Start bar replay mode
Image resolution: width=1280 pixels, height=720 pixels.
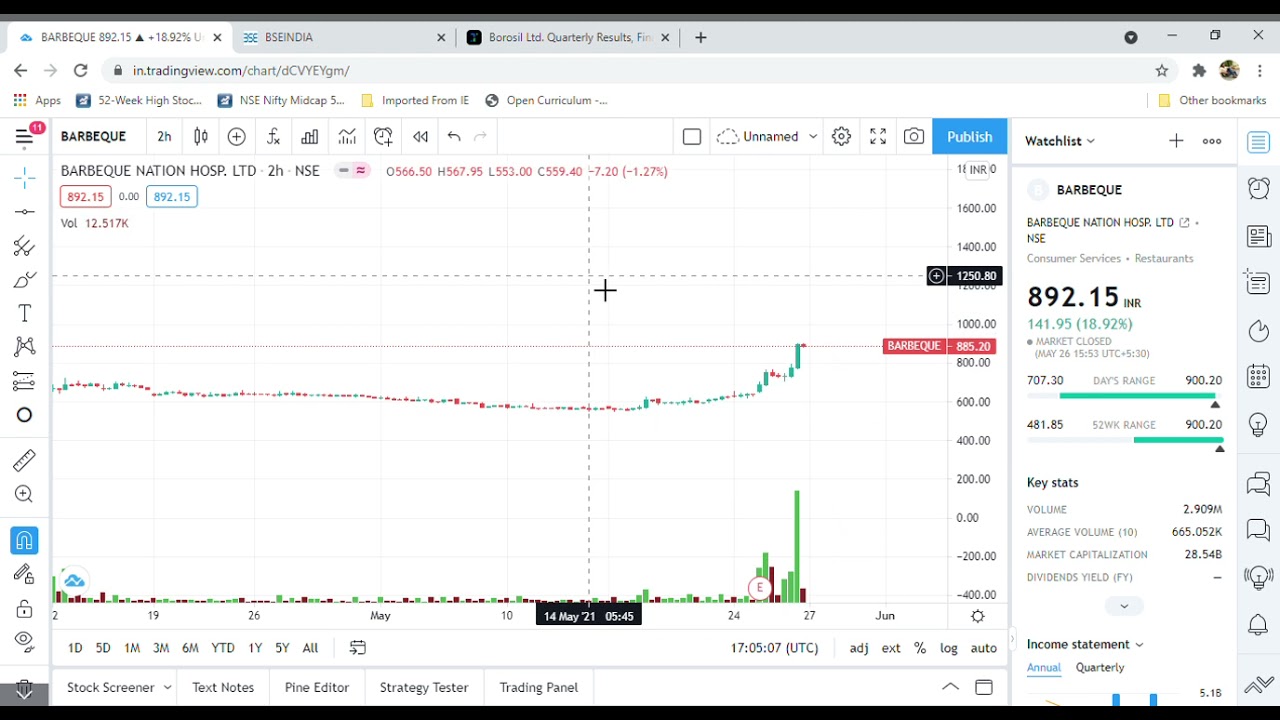pyautogui.click(x=420, y=137)
